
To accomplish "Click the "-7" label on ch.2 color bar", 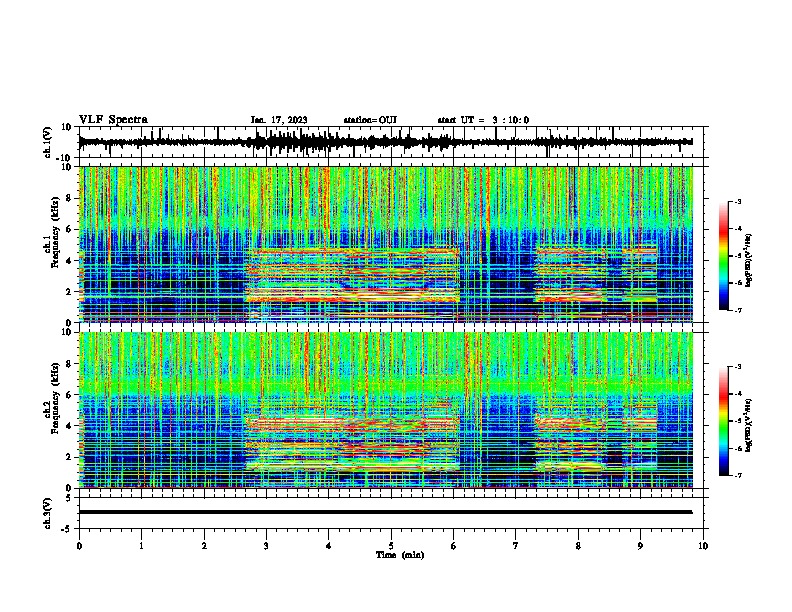I will click(x=737, y=476).
